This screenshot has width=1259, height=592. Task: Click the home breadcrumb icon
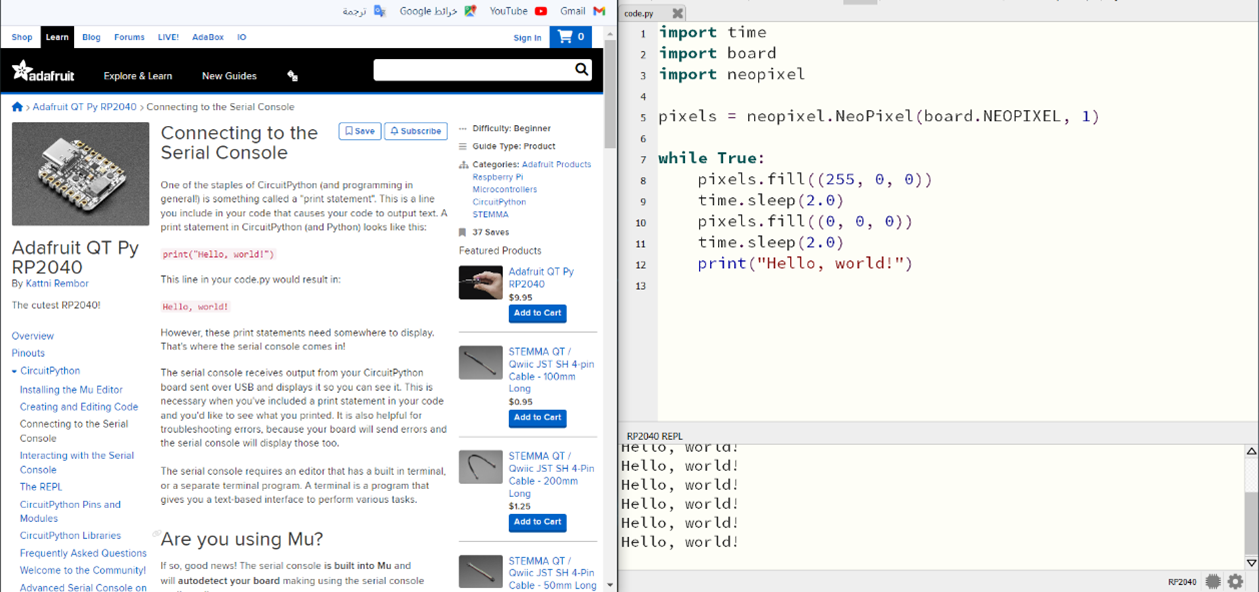click(x=16, y=106)
